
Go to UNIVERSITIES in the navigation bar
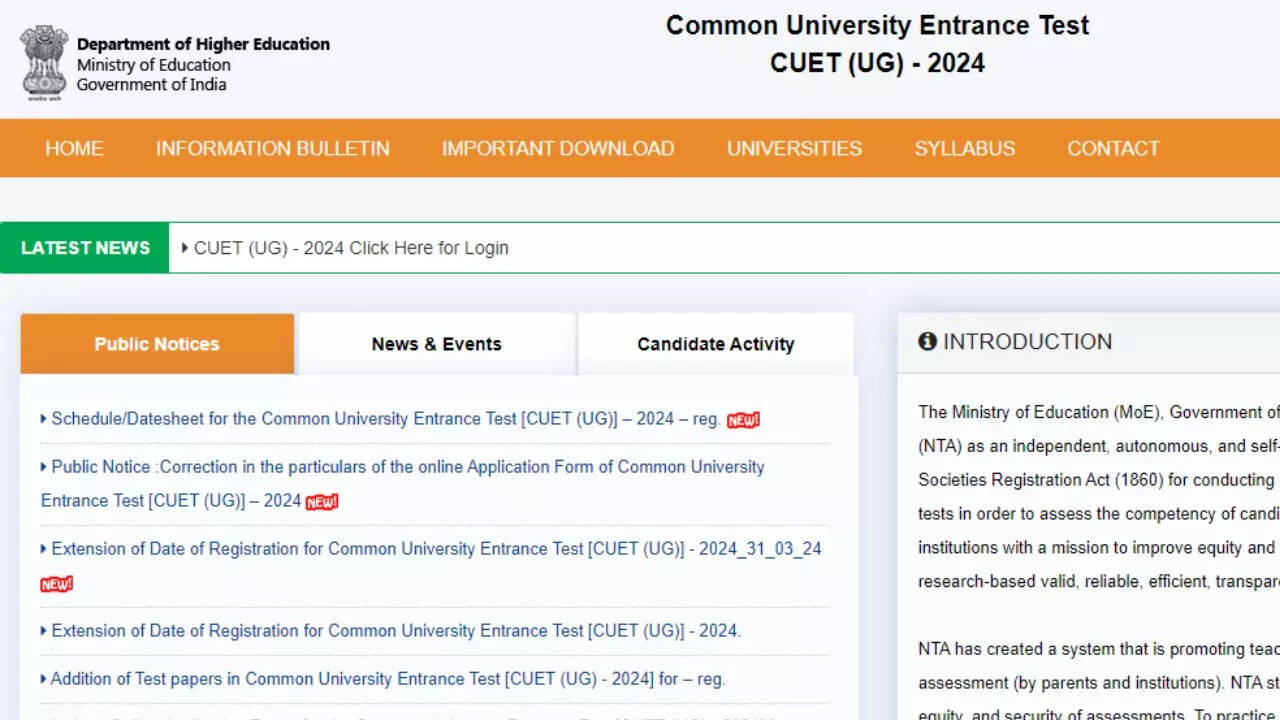(794, 149)
